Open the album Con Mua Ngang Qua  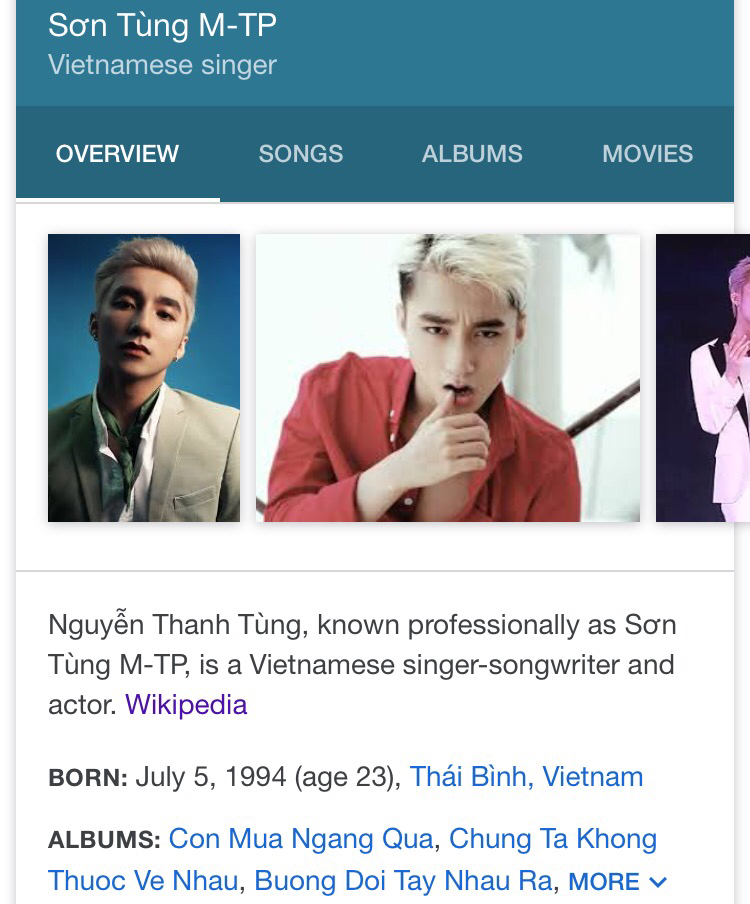[x=301, y=839]
